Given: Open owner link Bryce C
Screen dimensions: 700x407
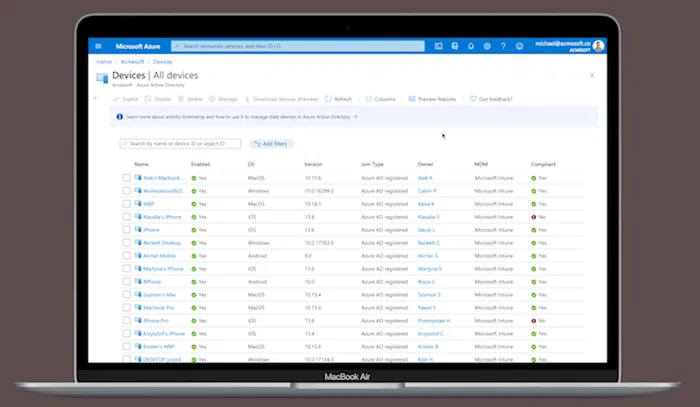Looking at the screenshot, I should tap(426, 282).
